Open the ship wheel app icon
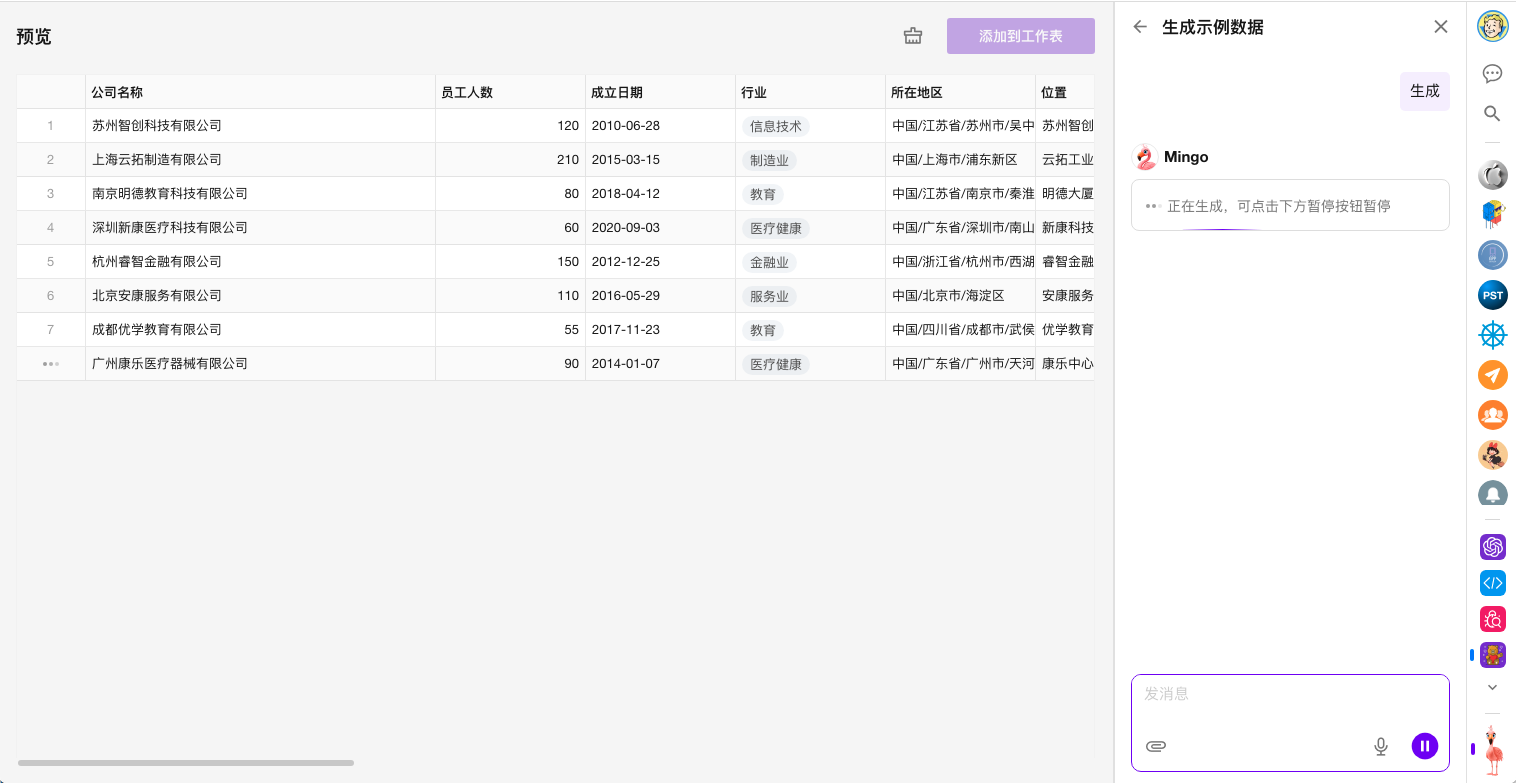 coord(1492,335)
